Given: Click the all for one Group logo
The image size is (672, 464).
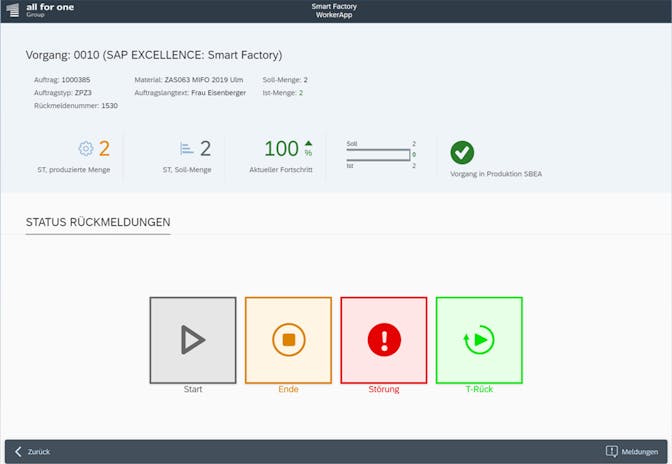Looking at the screenshot, I should point(40,10).
